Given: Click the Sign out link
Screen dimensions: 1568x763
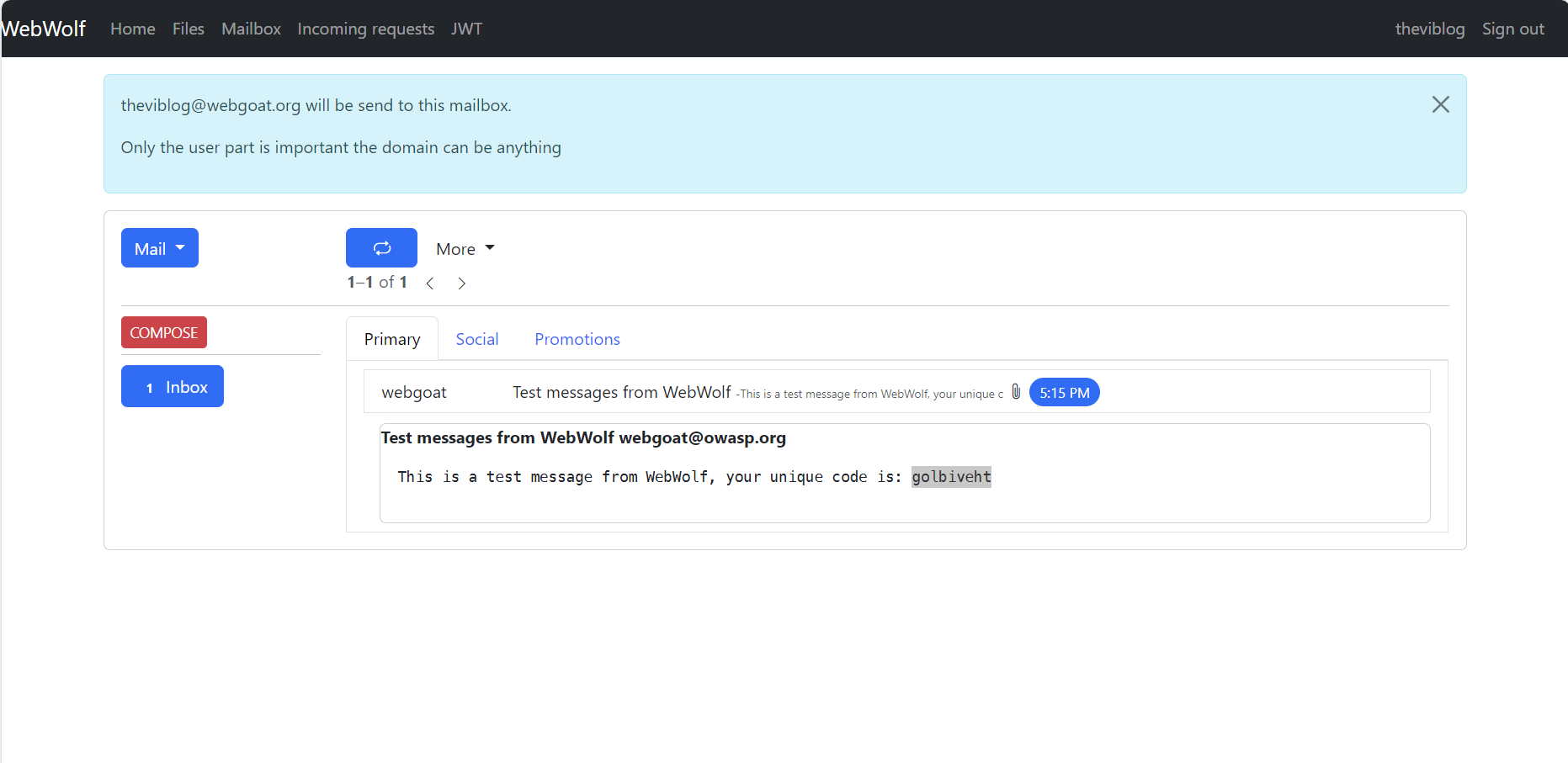Looking at the screenshot, I should click(x=1512, y=29).
